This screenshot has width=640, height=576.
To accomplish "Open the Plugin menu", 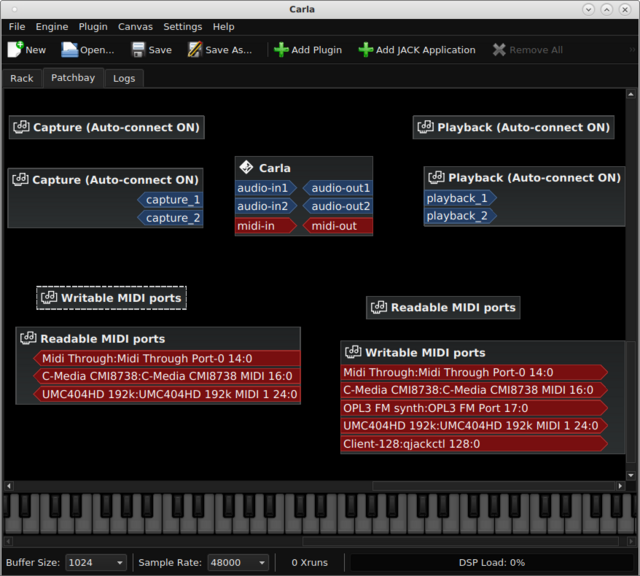I will tap(93, 27).
